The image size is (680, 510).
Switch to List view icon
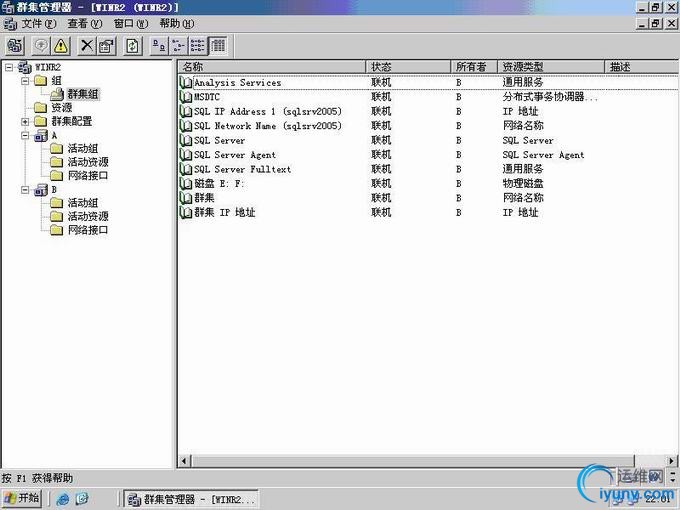coord(198,46)
